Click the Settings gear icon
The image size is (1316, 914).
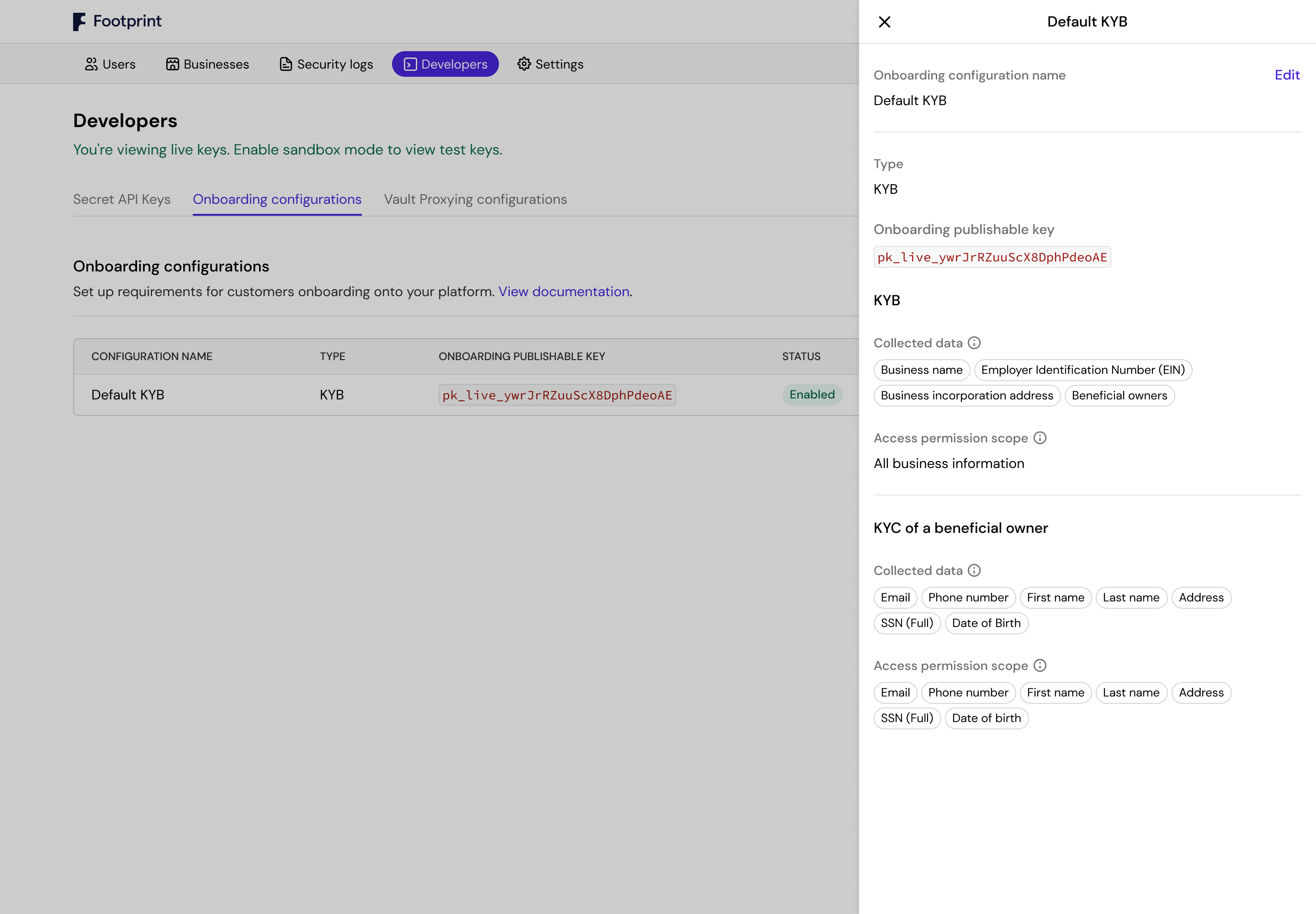[x=523, y=64]
